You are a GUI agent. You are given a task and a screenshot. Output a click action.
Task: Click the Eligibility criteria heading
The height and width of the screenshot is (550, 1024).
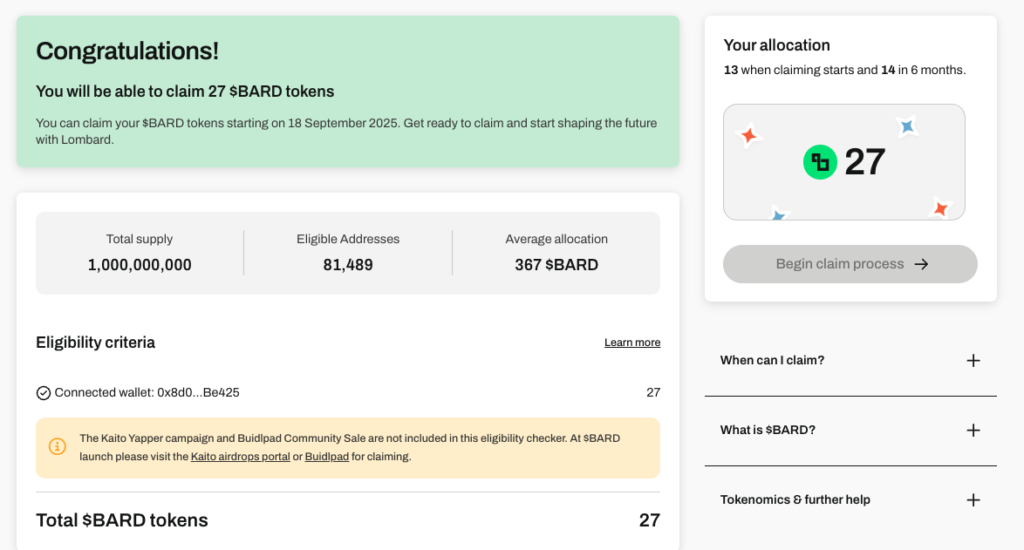point(95,342)
